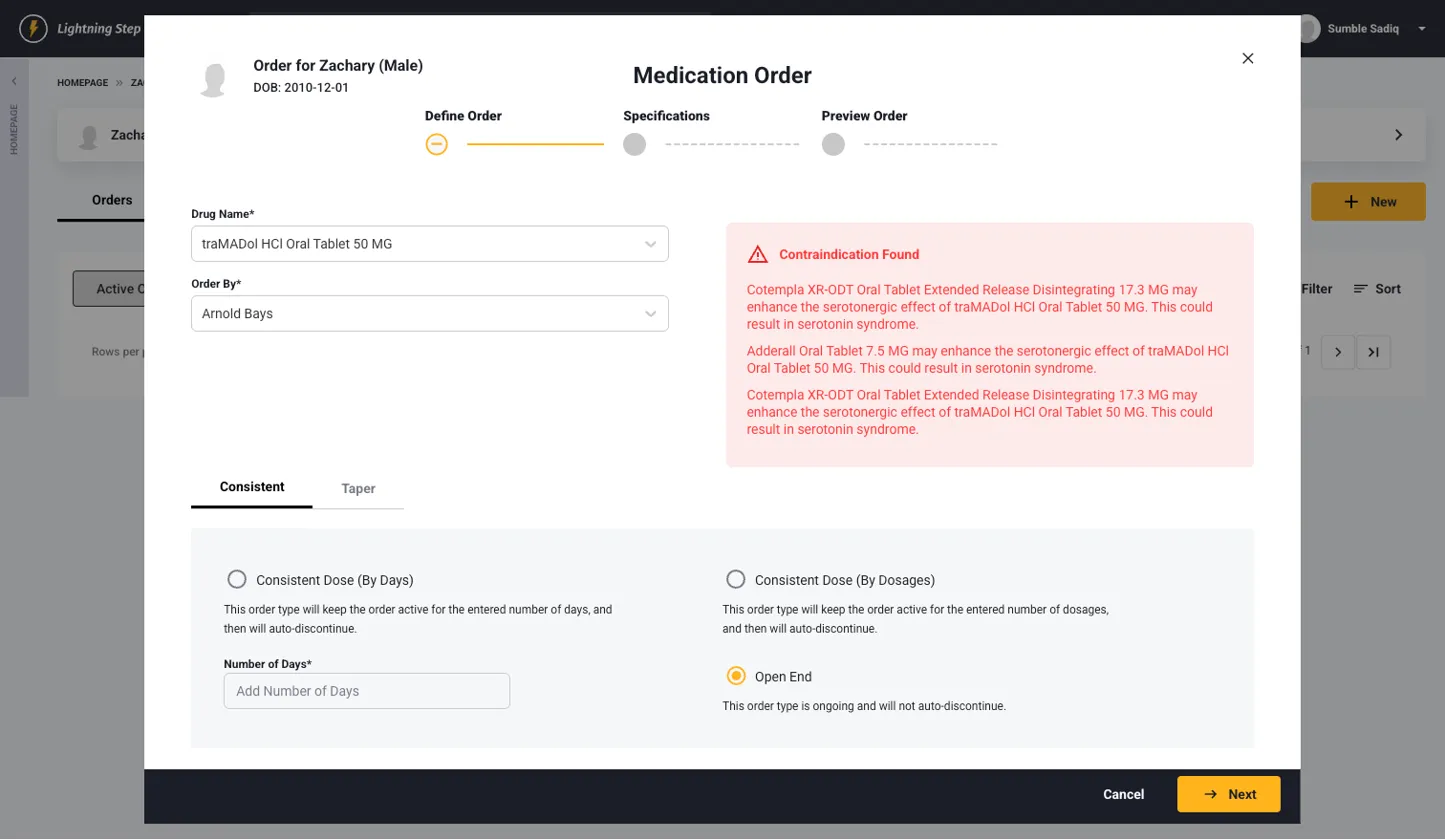Jump to last page of rows
The height and width of the screenshot is (840, 1445).
(1373, 352)
